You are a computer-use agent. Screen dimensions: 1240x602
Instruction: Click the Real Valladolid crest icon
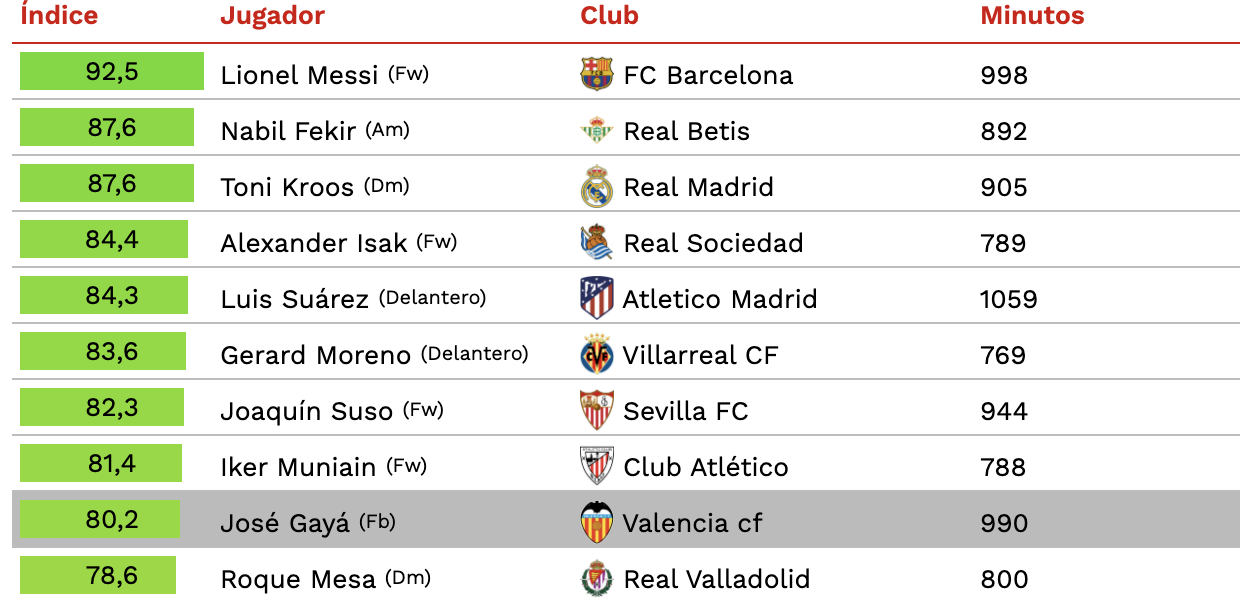coord(596,578)
